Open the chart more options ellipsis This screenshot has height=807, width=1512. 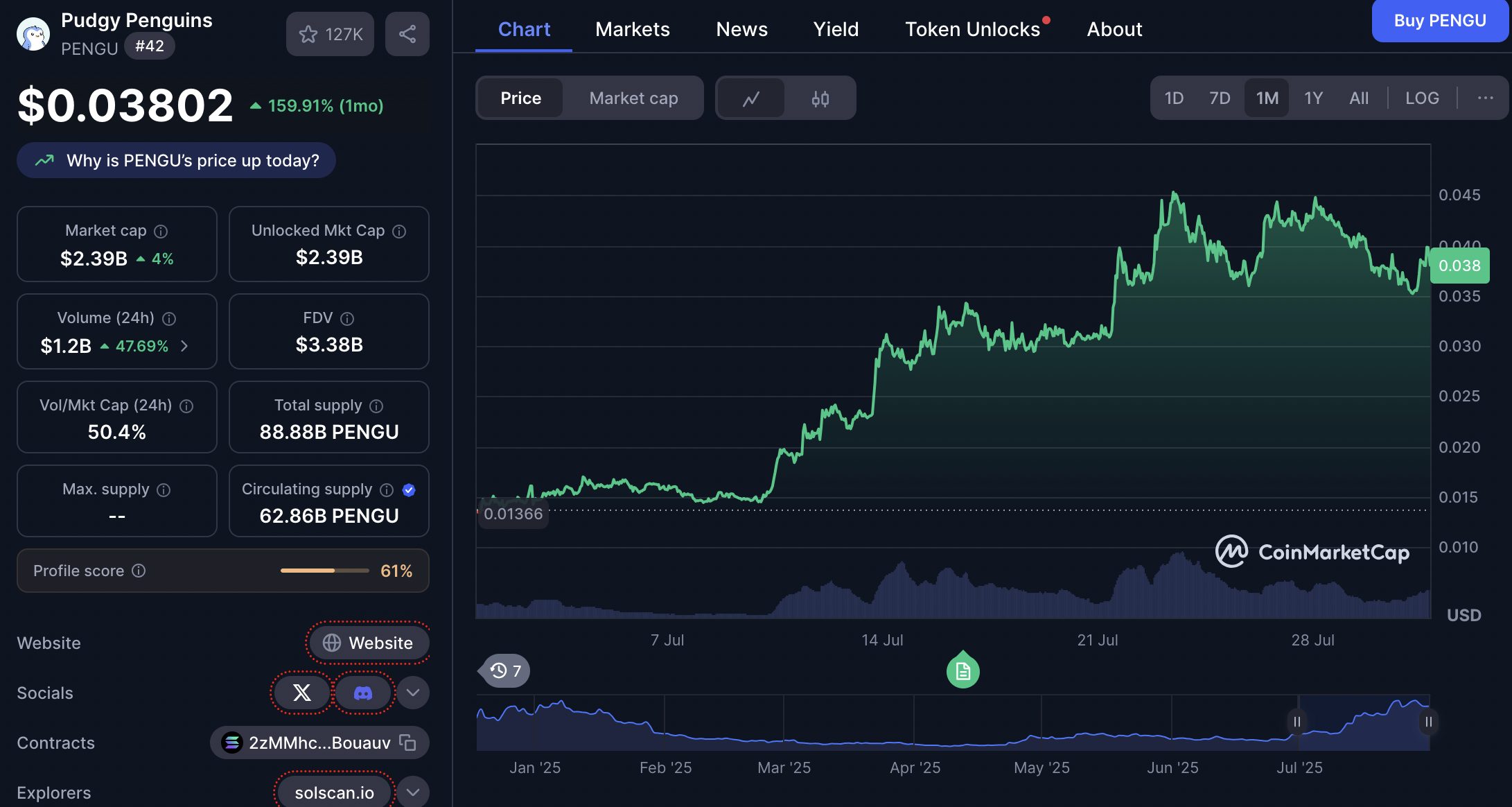point(1485,98)
